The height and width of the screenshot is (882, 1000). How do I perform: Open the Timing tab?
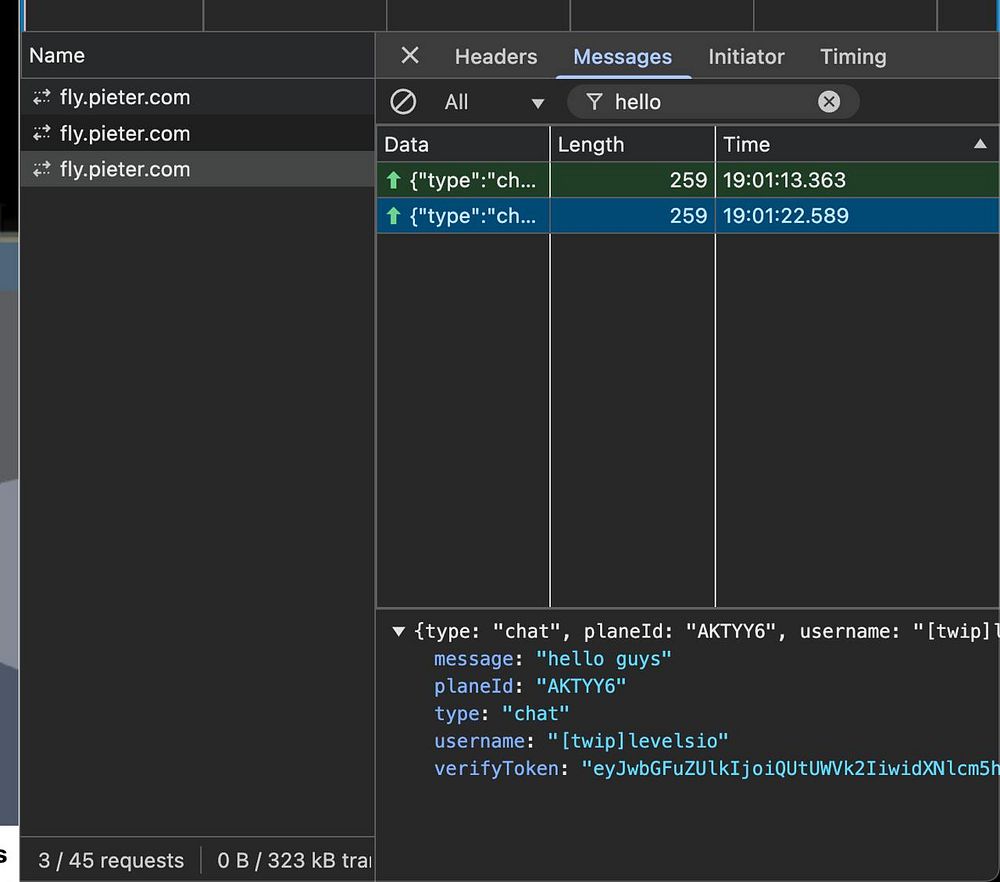click(853, 57)
